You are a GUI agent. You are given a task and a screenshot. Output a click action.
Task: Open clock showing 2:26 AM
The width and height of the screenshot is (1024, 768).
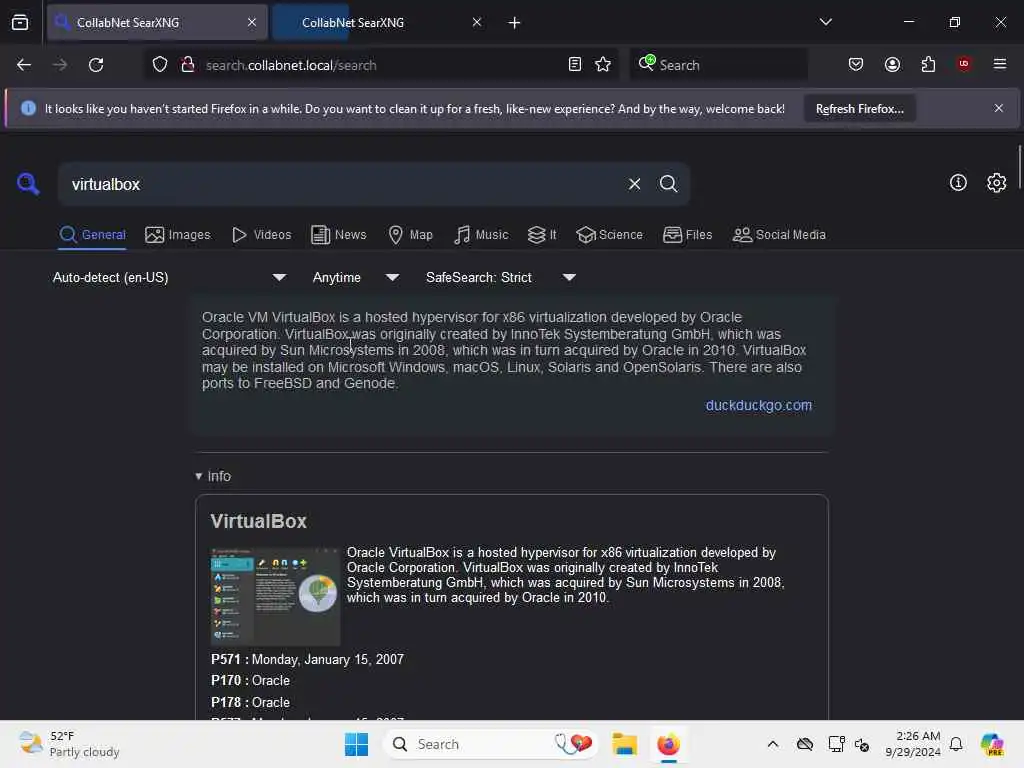click(913, 744)
